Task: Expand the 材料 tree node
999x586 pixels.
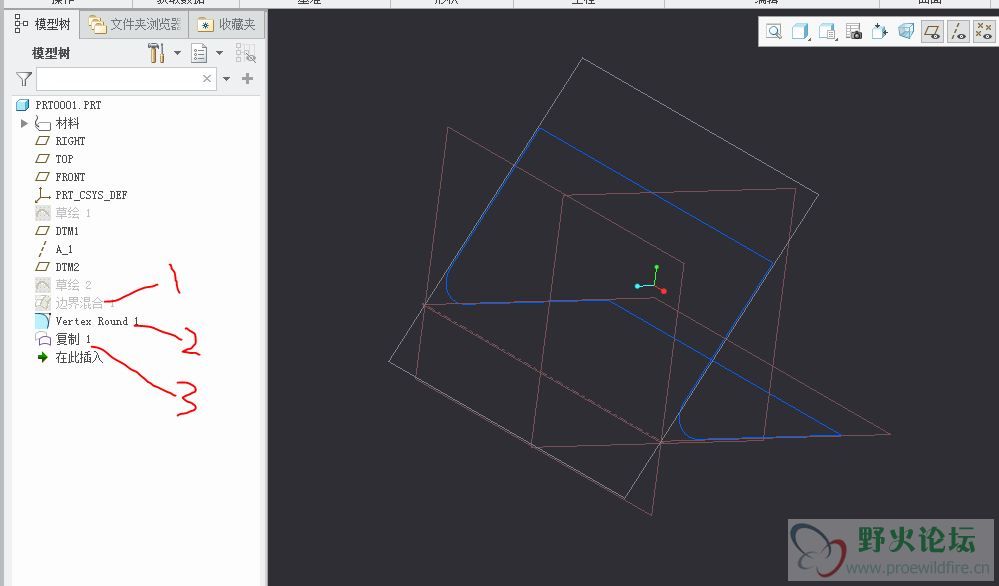Action: point(24,123)
